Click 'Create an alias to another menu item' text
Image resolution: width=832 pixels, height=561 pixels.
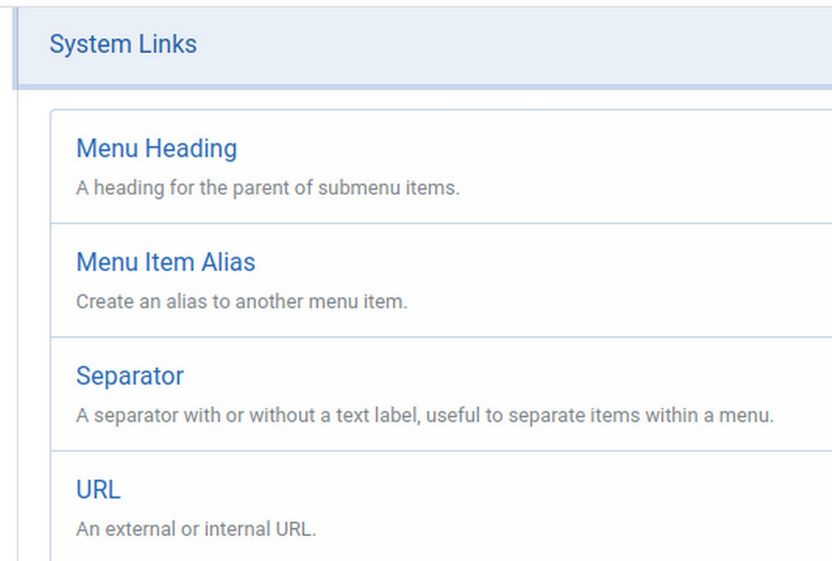(x=241, y=302)
